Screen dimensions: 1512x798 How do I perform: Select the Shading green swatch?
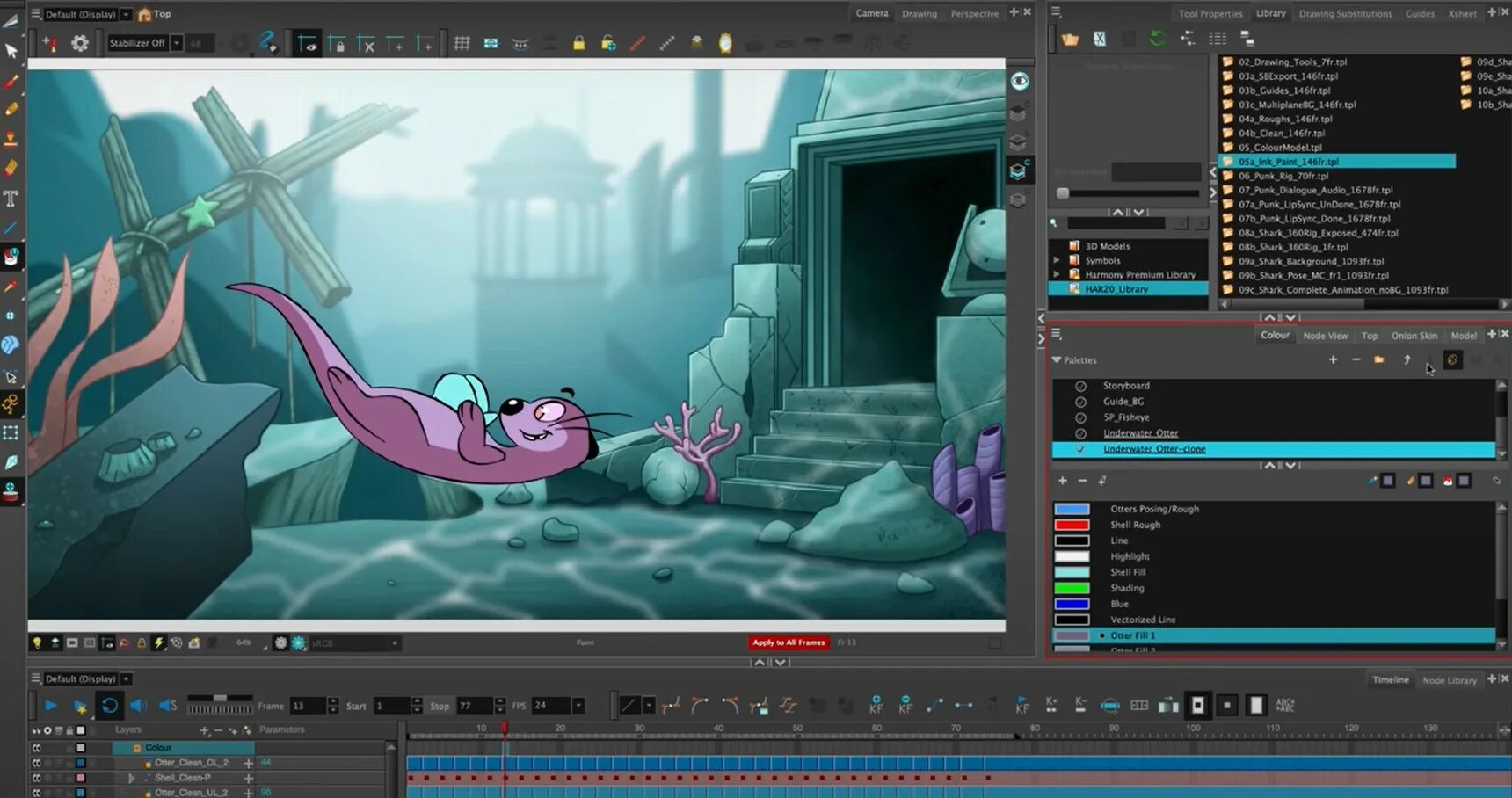[x=1072, y=588]
